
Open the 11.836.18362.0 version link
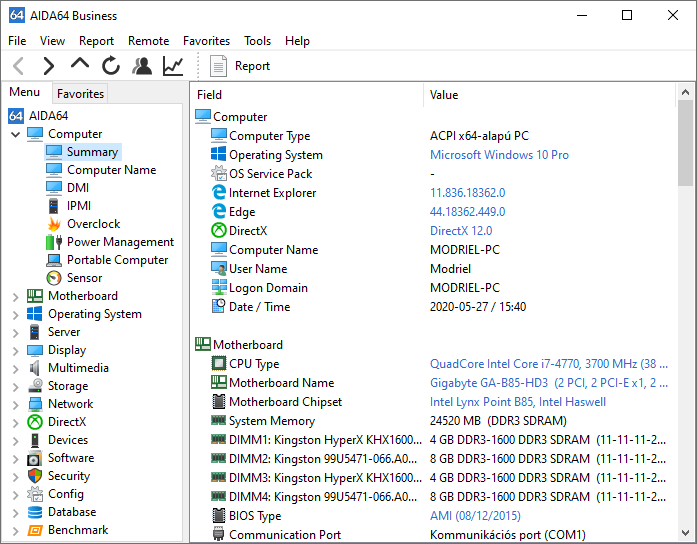coord(467,192)
